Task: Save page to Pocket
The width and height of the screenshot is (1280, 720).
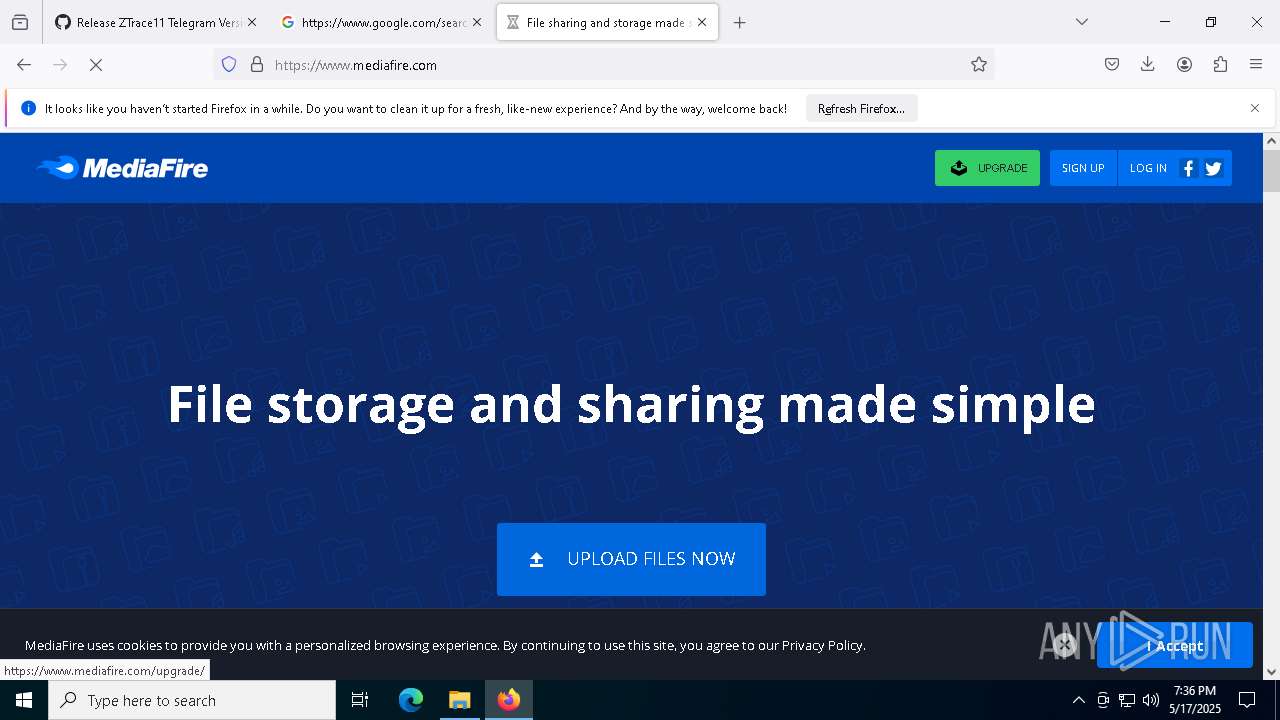Action: point(1112,65)
